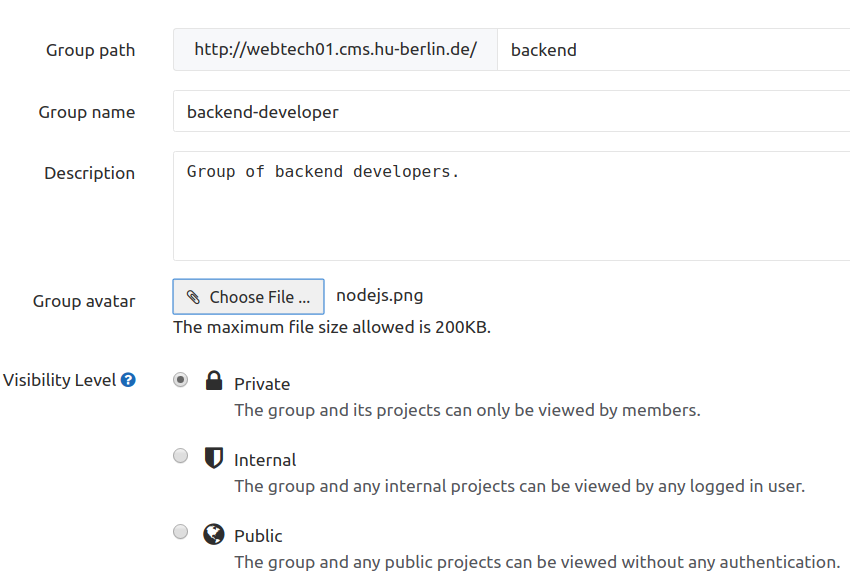Click the Description field label
This screenshot has width=850, height=580.
click(89, 173)
